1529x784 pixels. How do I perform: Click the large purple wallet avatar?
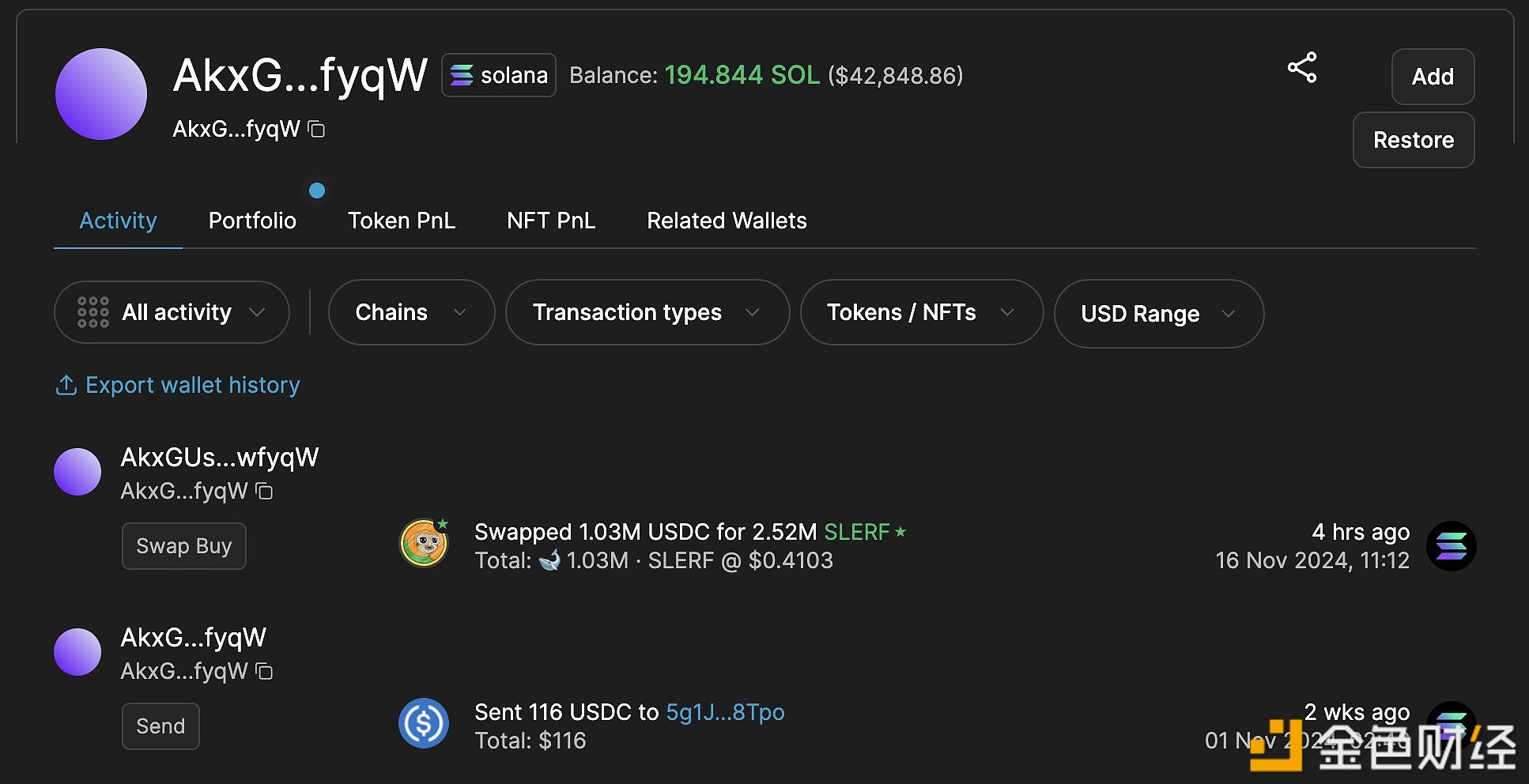click(x=101, y=94)
